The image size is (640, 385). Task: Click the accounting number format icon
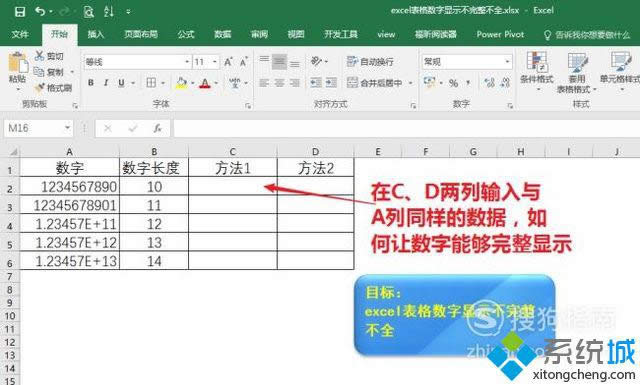[x=429, y=82]
